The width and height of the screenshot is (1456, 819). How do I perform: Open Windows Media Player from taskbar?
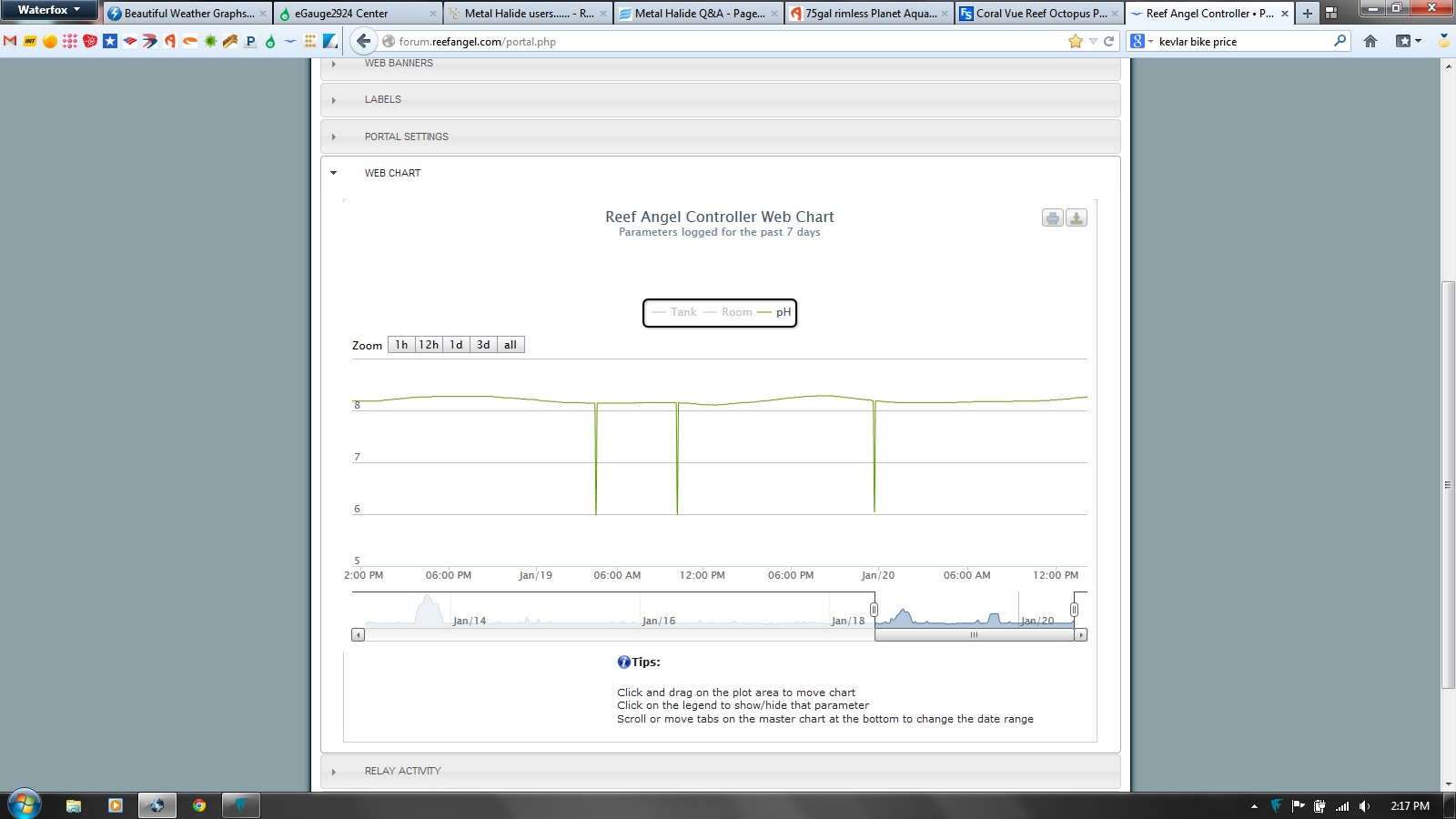(115, 805)
